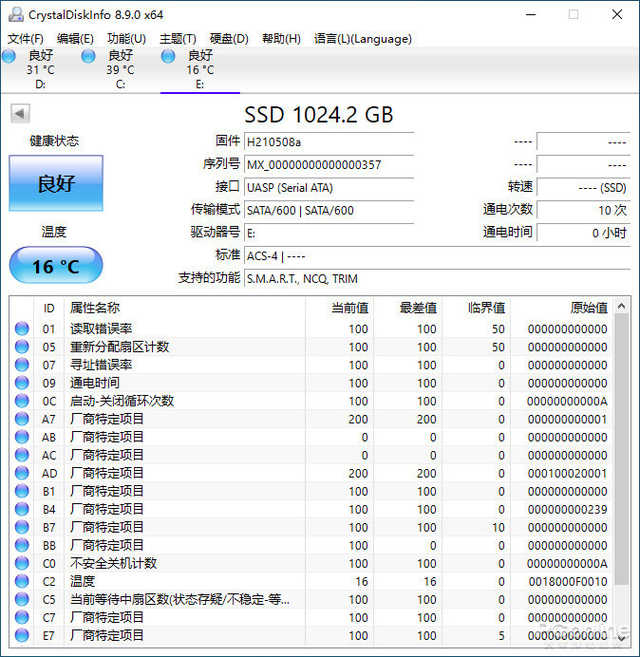640x657 pixels.
Task: Click the status orb for drive D:
Action: pos(8,56)
